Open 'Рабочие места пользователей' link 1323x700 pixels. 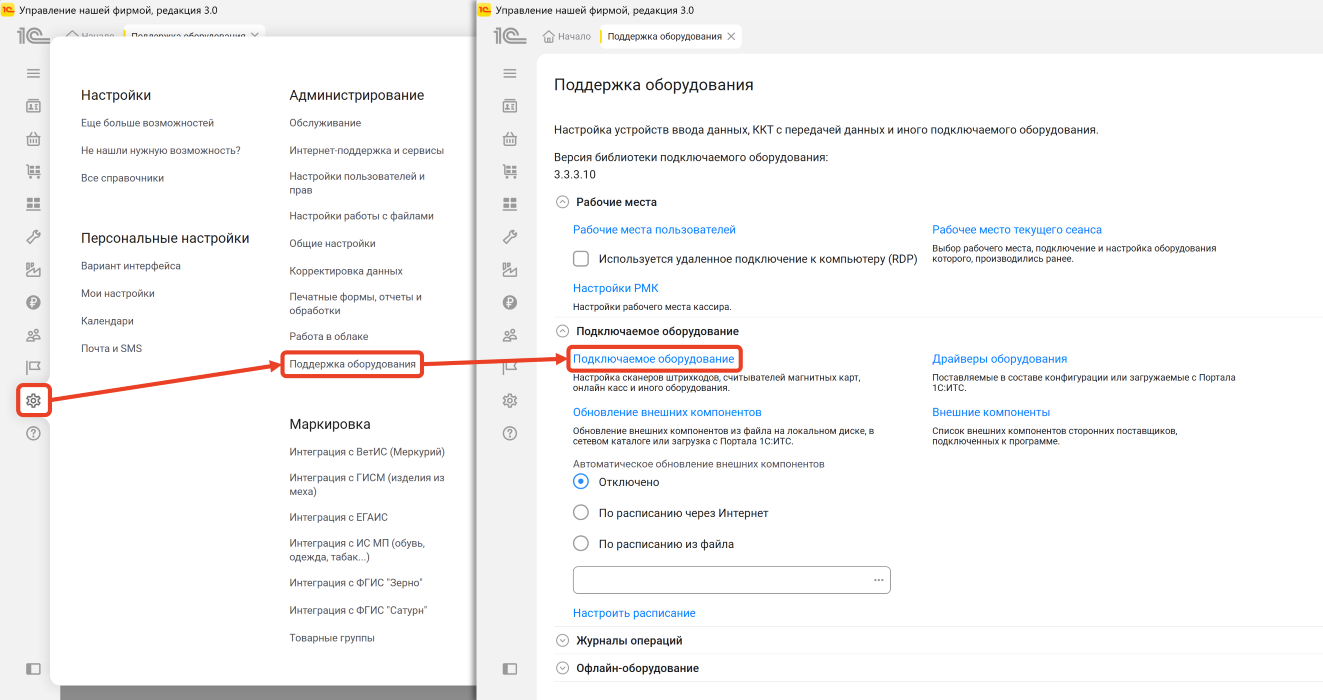tap(654, 230)
